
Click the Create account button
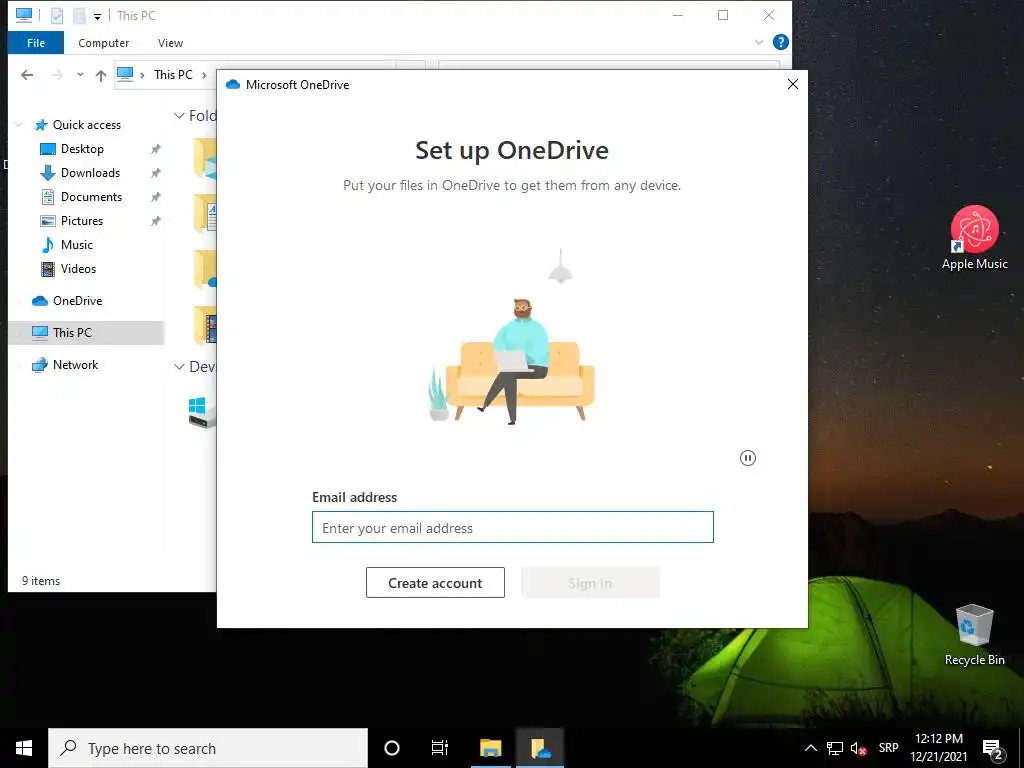click(435, 583)
